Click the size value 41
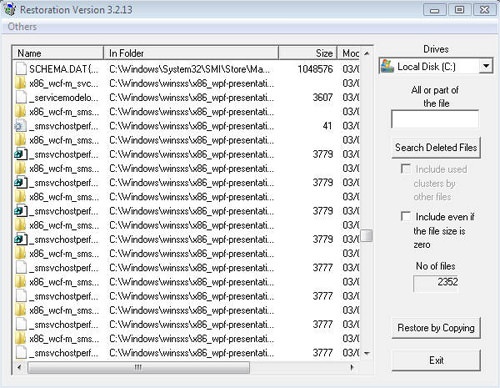Screen dimensions: 500x388 coord(327,126)
